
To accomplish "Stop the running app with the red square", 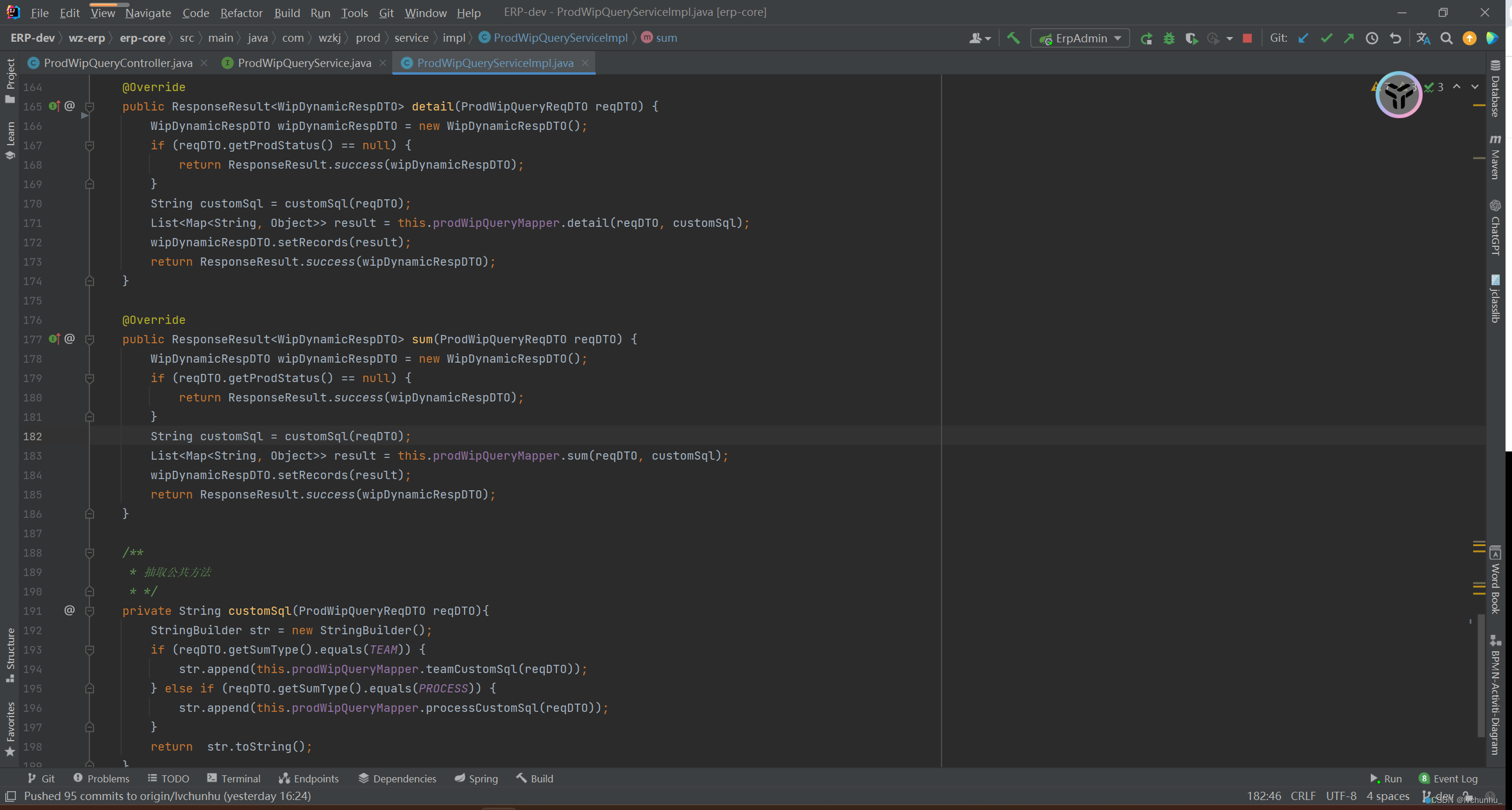I will [1247, 38].
